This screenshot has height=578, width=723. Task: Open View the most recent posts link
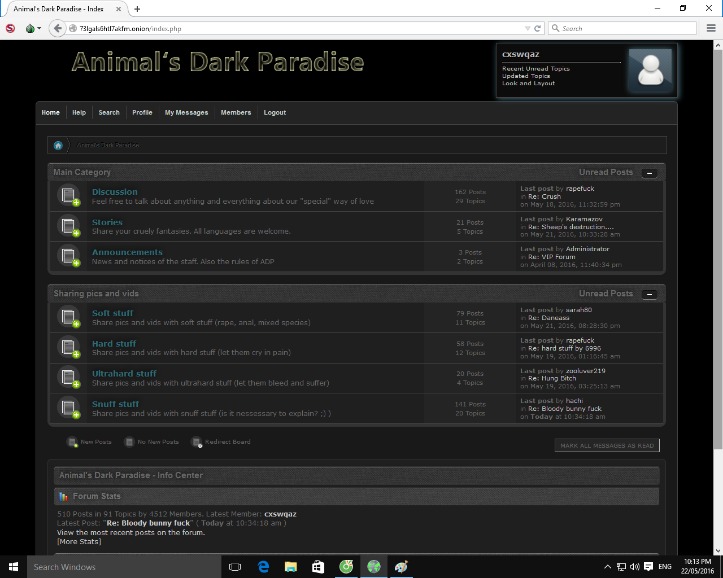click(130, 532)
